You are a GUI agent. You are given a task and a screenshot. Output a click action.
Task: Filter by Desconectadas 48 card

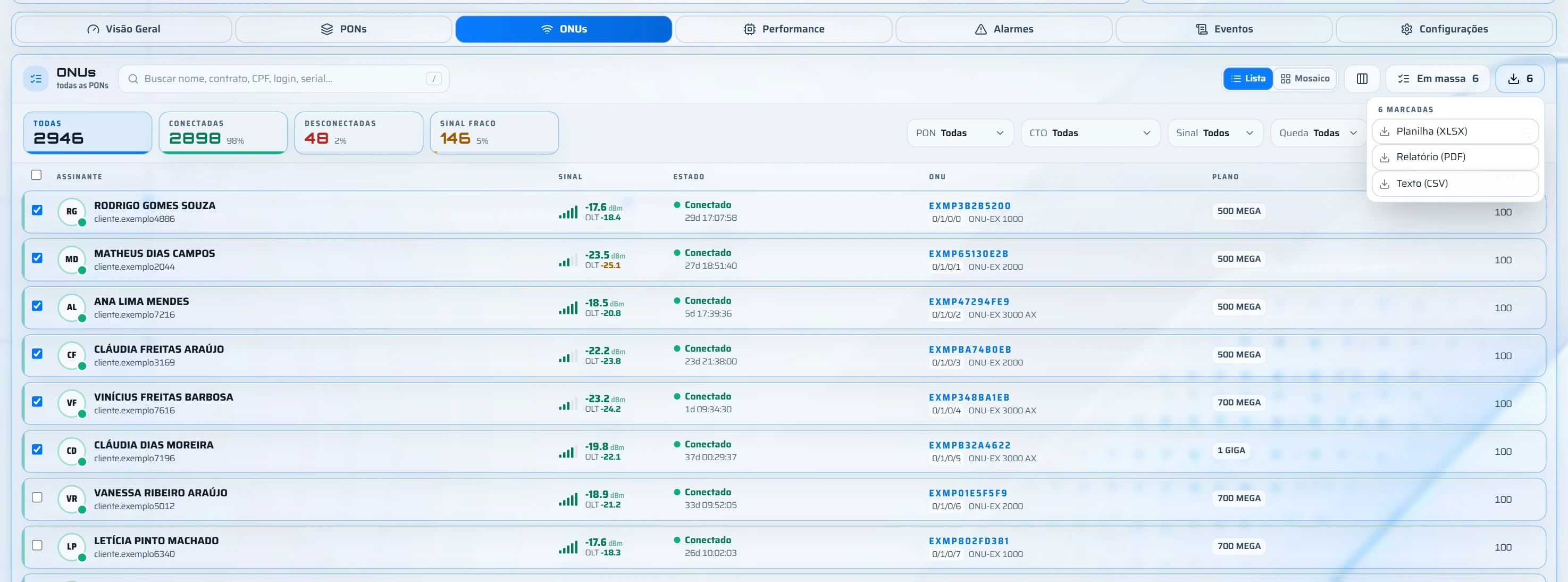click(358, 132)
